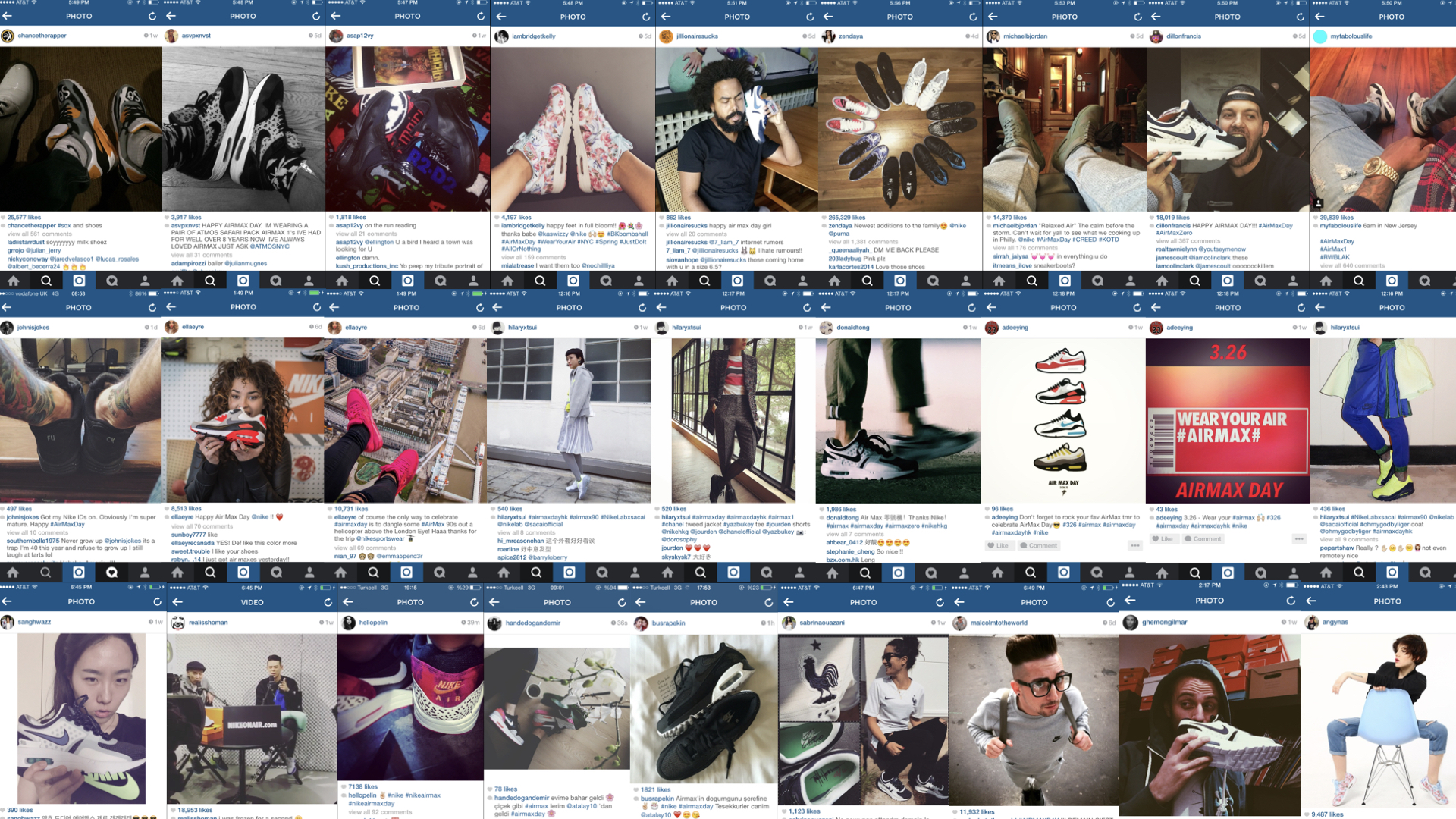Refresh the asap12vy photo screen
This screenshot has height=819, width=1456.
pyautogui.click(x=481, y=16)
